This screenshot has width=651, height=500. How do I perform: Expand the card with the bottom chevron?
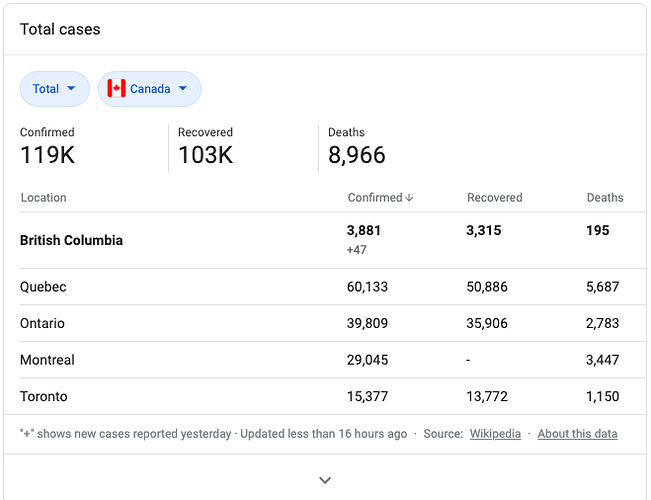tap(325, 480)
